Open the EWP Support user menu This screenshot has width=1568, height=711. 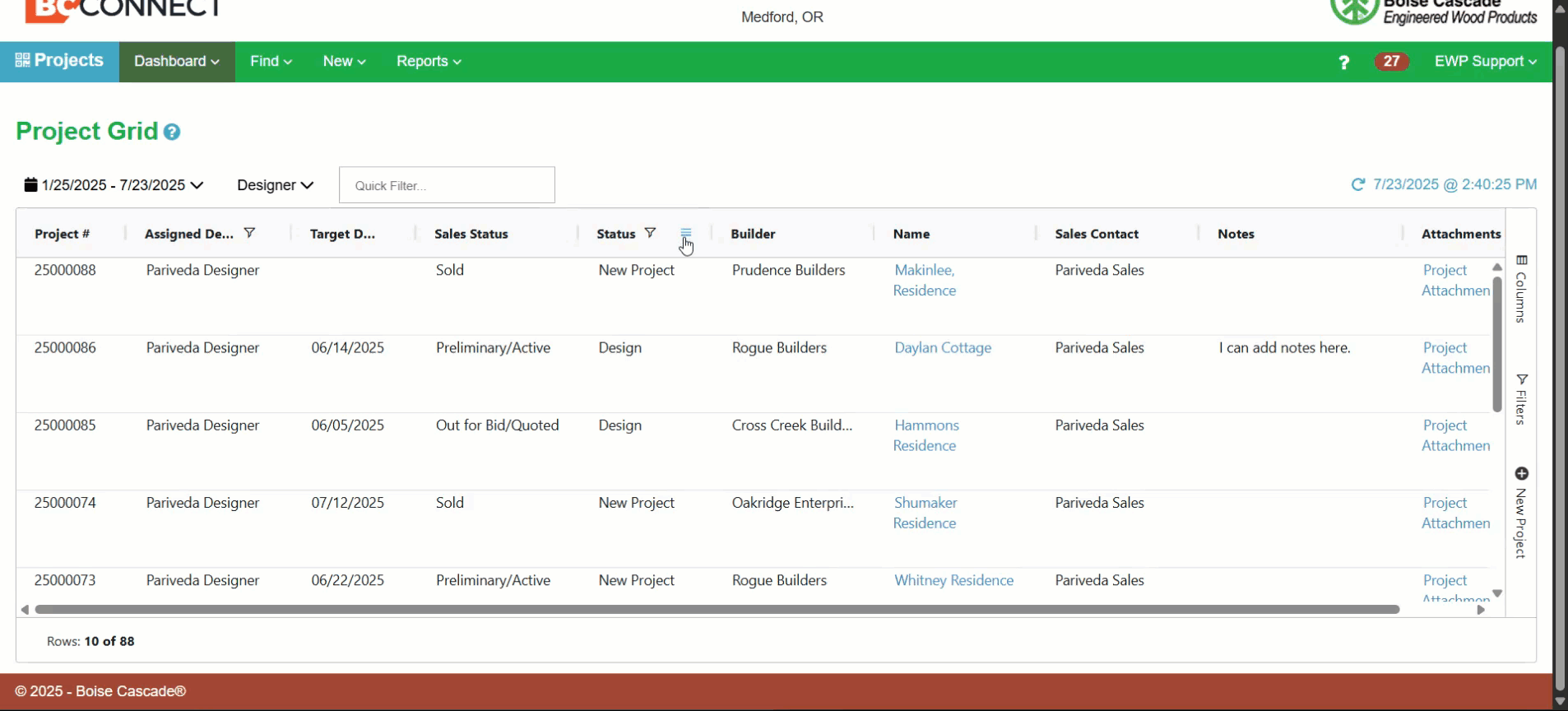tap(1486, 62)
